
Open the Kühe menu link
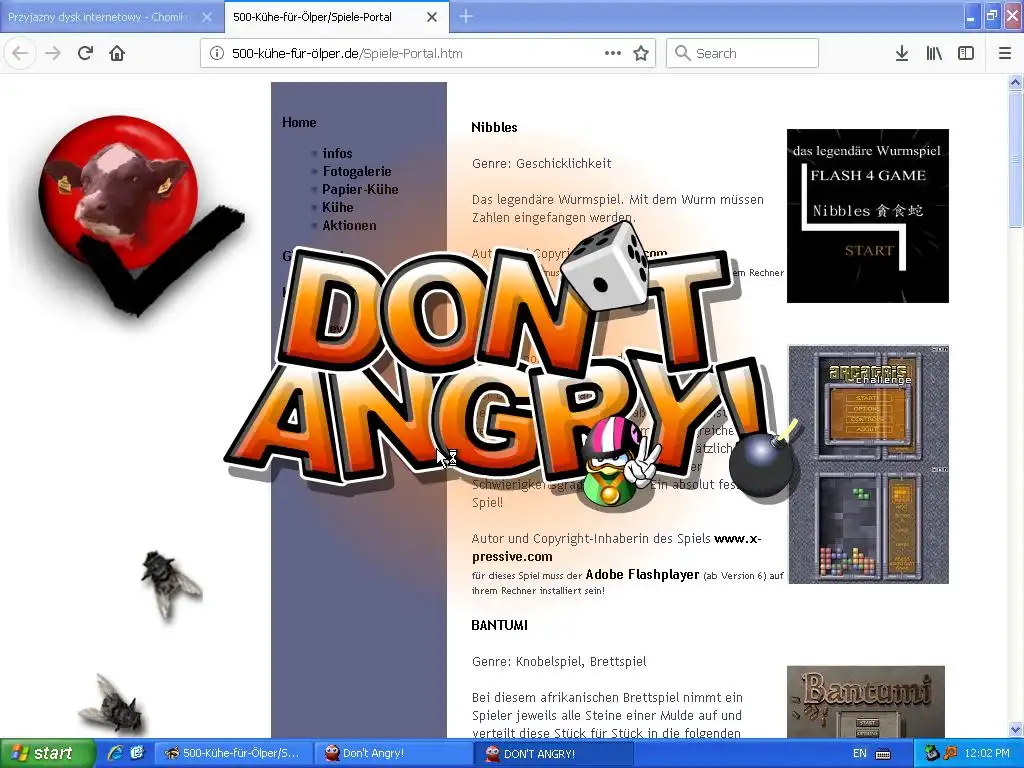point(338,207)
